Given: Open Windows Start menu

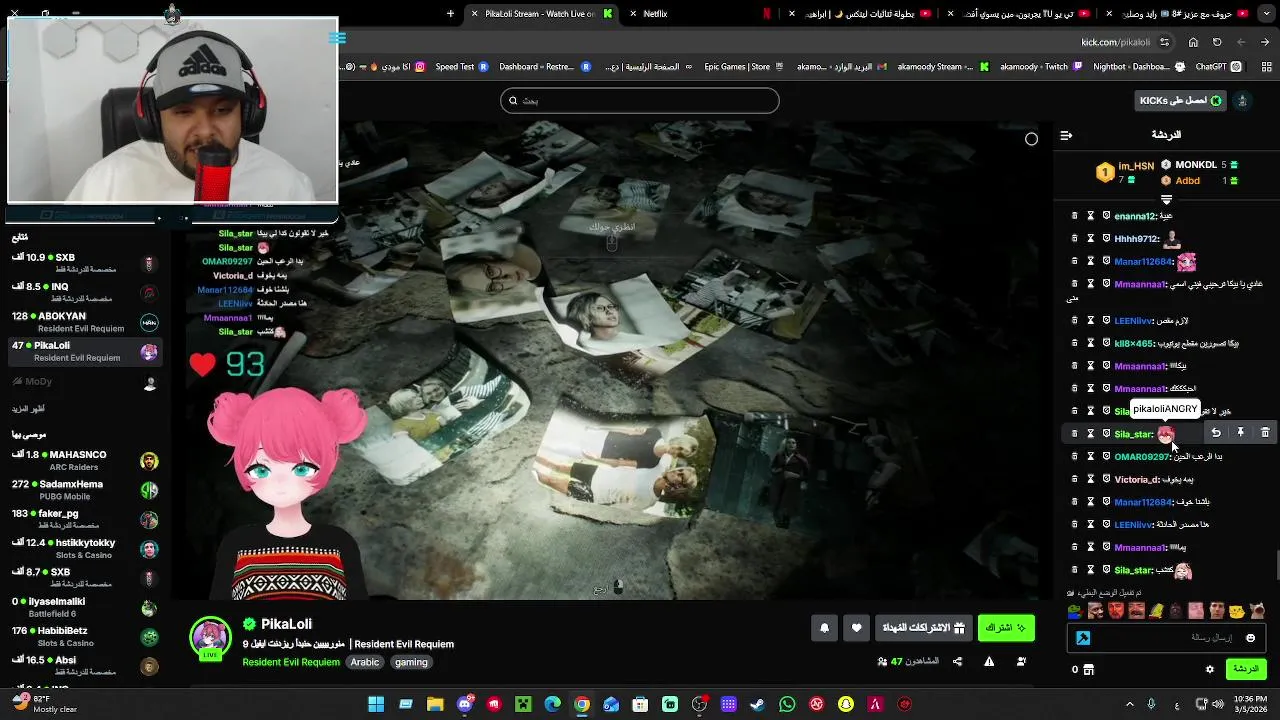Looking at the screenshot, I should [376, 704].
